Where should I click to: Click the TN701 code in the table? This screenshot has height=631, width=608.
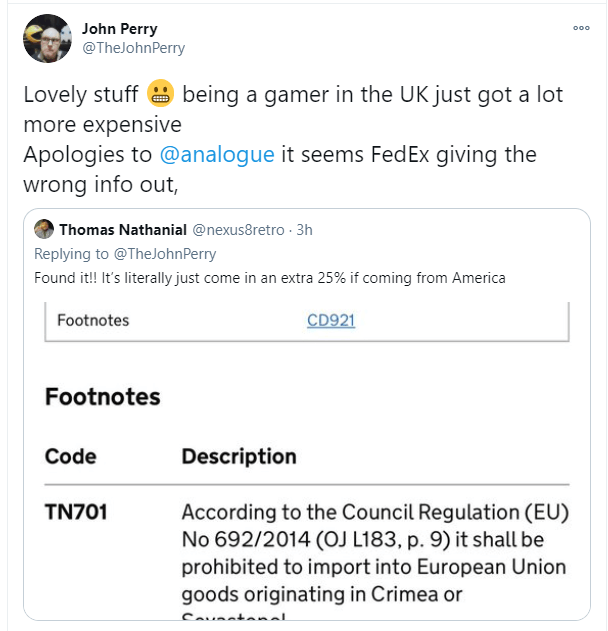tap(76, 512)
